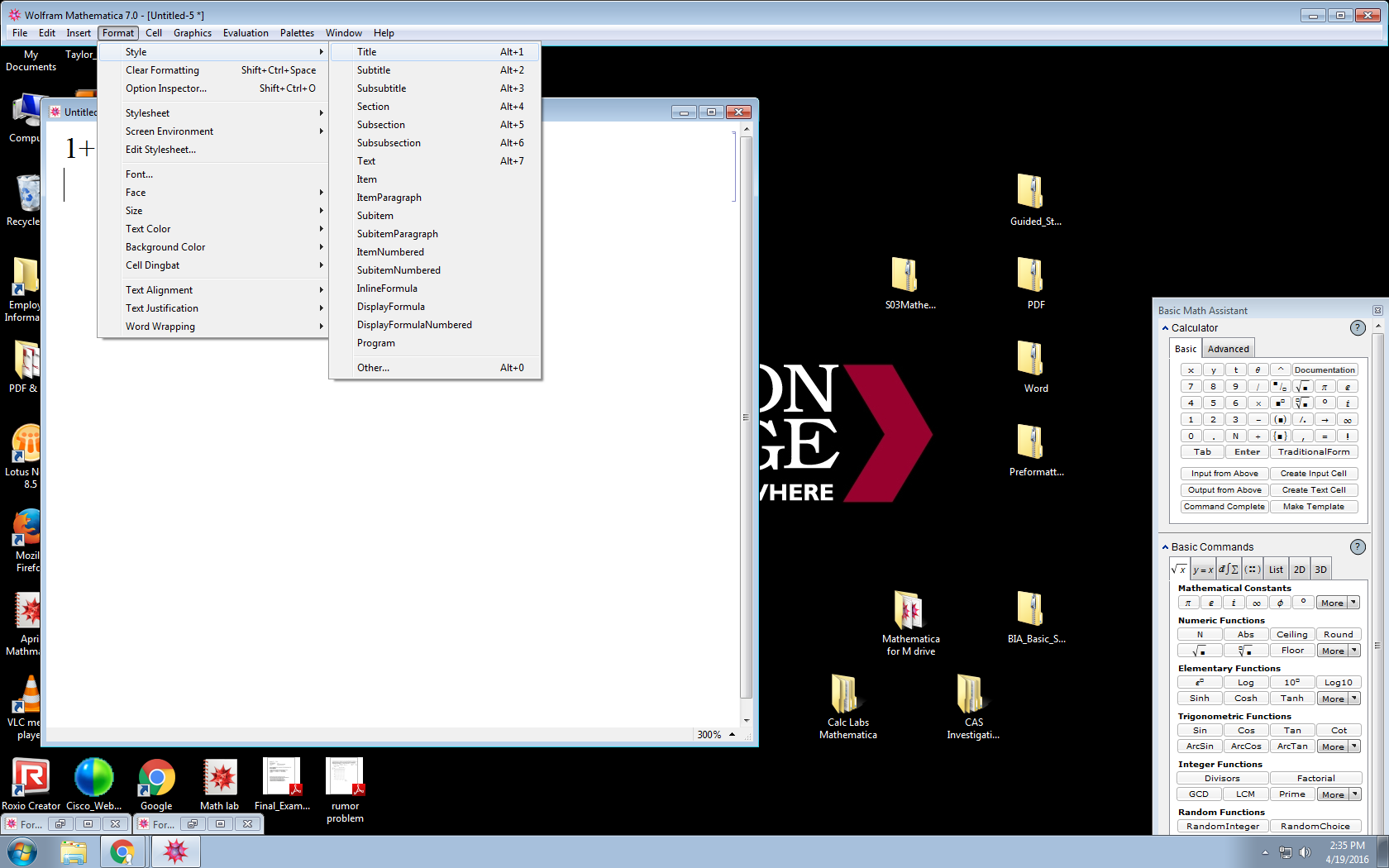Open More dropdown for Integer Functions

tap(1339, 794)
